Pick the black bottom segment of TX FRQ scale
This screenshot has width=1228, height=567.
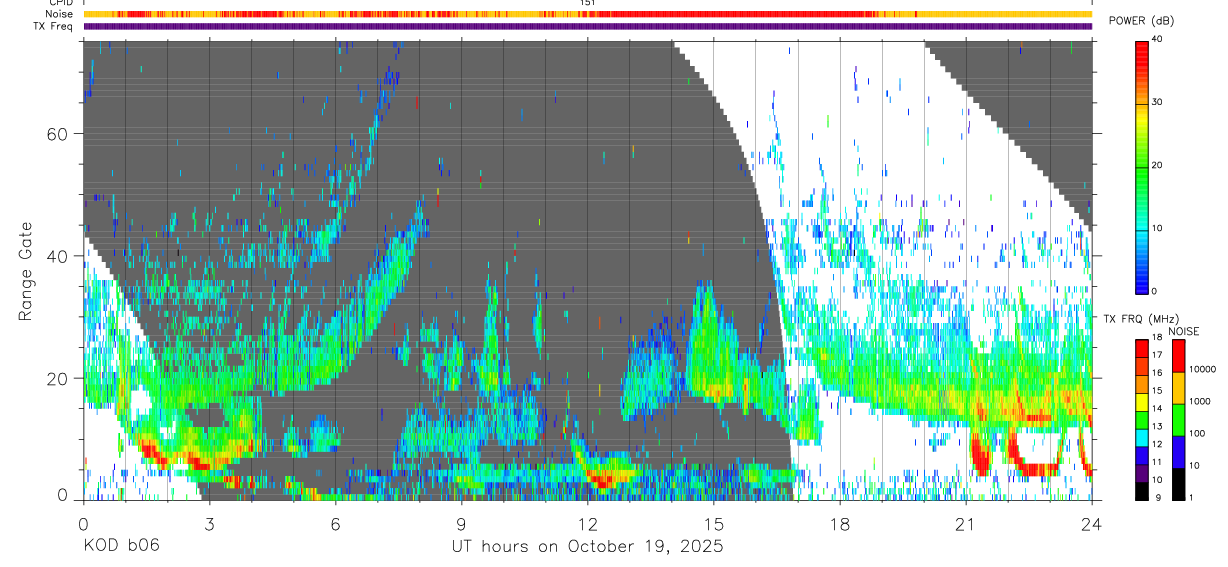pyautogui.click(x=1142, y=491)
